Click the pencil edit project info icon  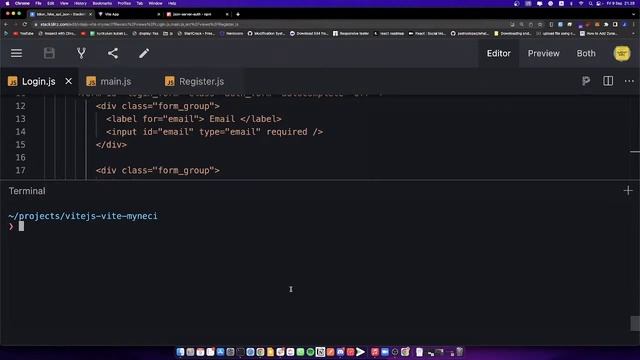(x=144, y=53)
